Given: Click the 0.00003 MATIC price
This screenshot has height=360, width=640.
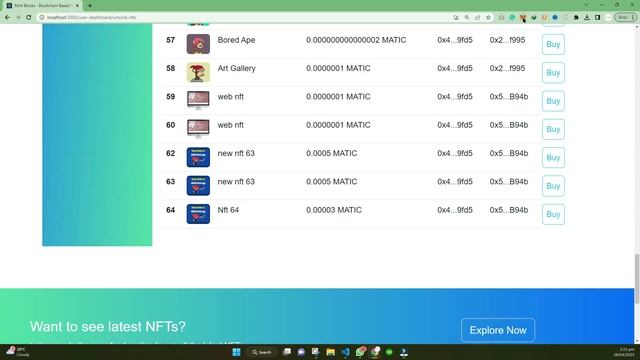Looking at the screenshot, I should point(334,210).
